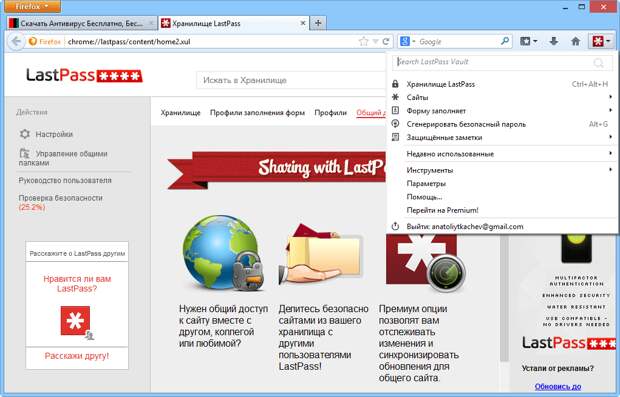Click the Искать в Хранилище search box
The height and width of the screenshot is (397, 620).
tap(291, 80)
